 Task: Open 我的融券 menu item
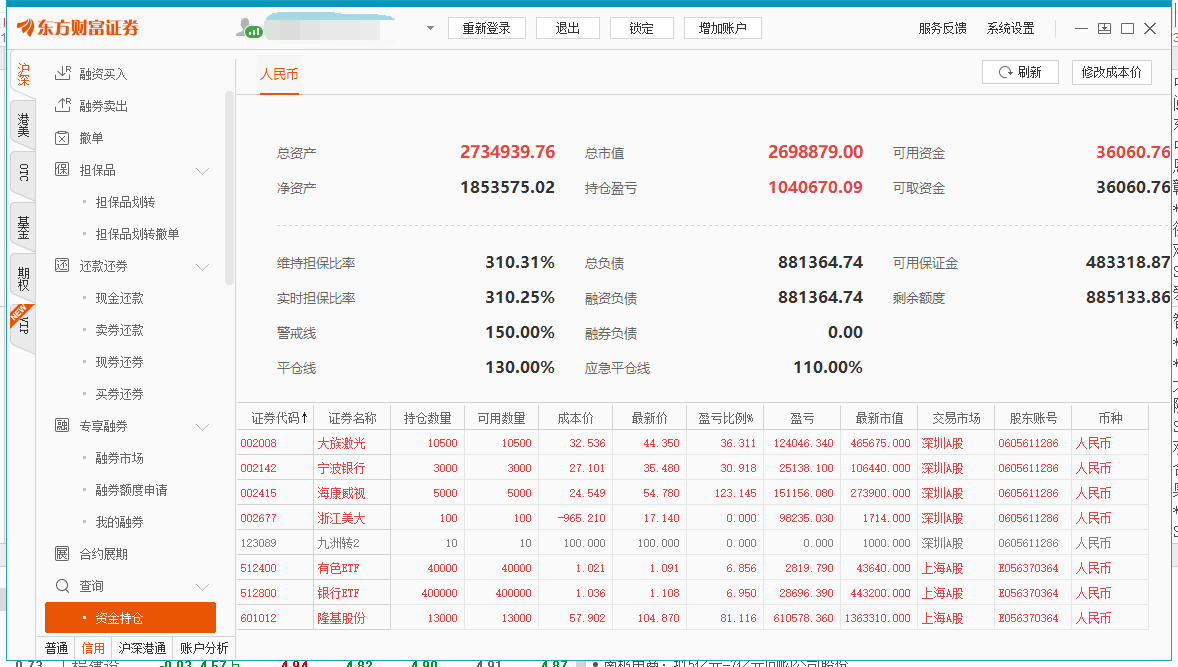point(119,521)
